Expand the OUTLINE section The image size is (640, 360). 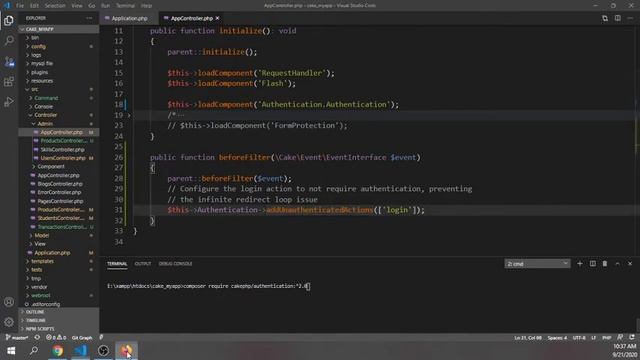[x=58, y=312]
